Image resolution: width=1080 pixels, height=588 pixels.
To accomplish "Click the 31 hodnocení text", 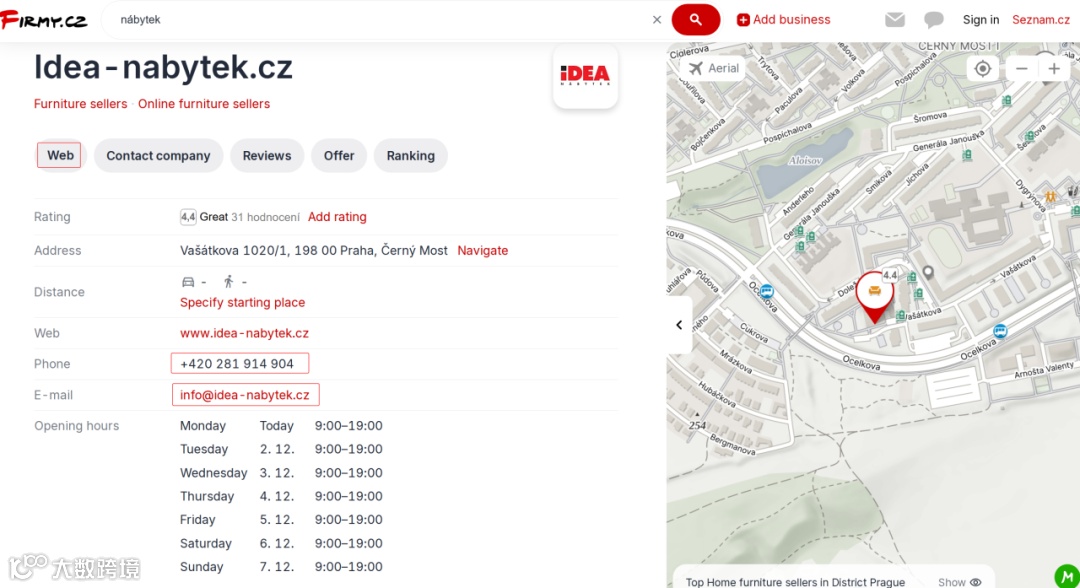I will (265, 218).
